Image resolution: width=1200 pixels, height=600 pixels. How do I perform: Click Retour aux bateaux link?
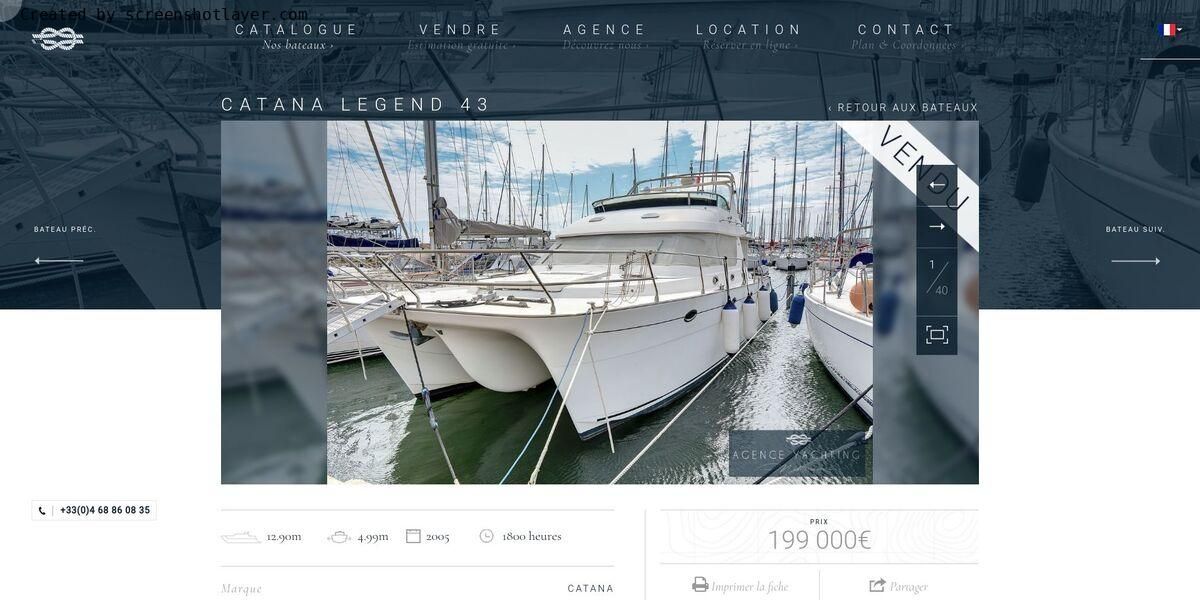pyautogui.click(x=903, y=108)
